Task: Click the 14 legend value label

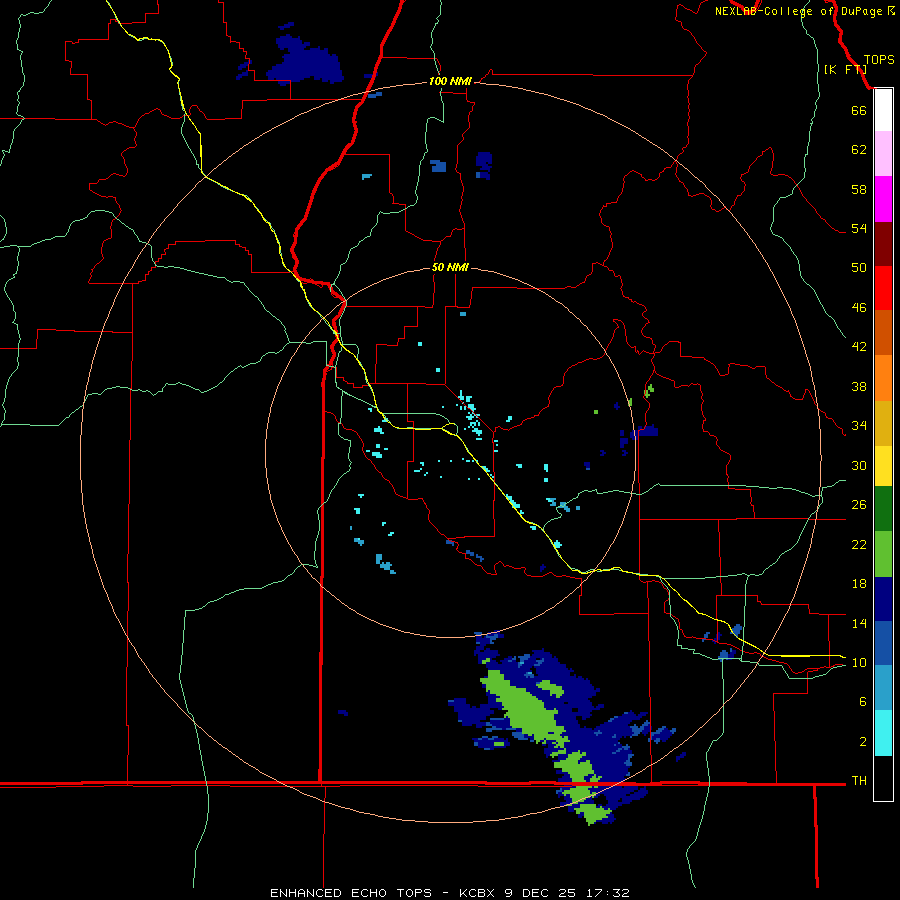Action: pyautogui.click(x=859, y=623)
